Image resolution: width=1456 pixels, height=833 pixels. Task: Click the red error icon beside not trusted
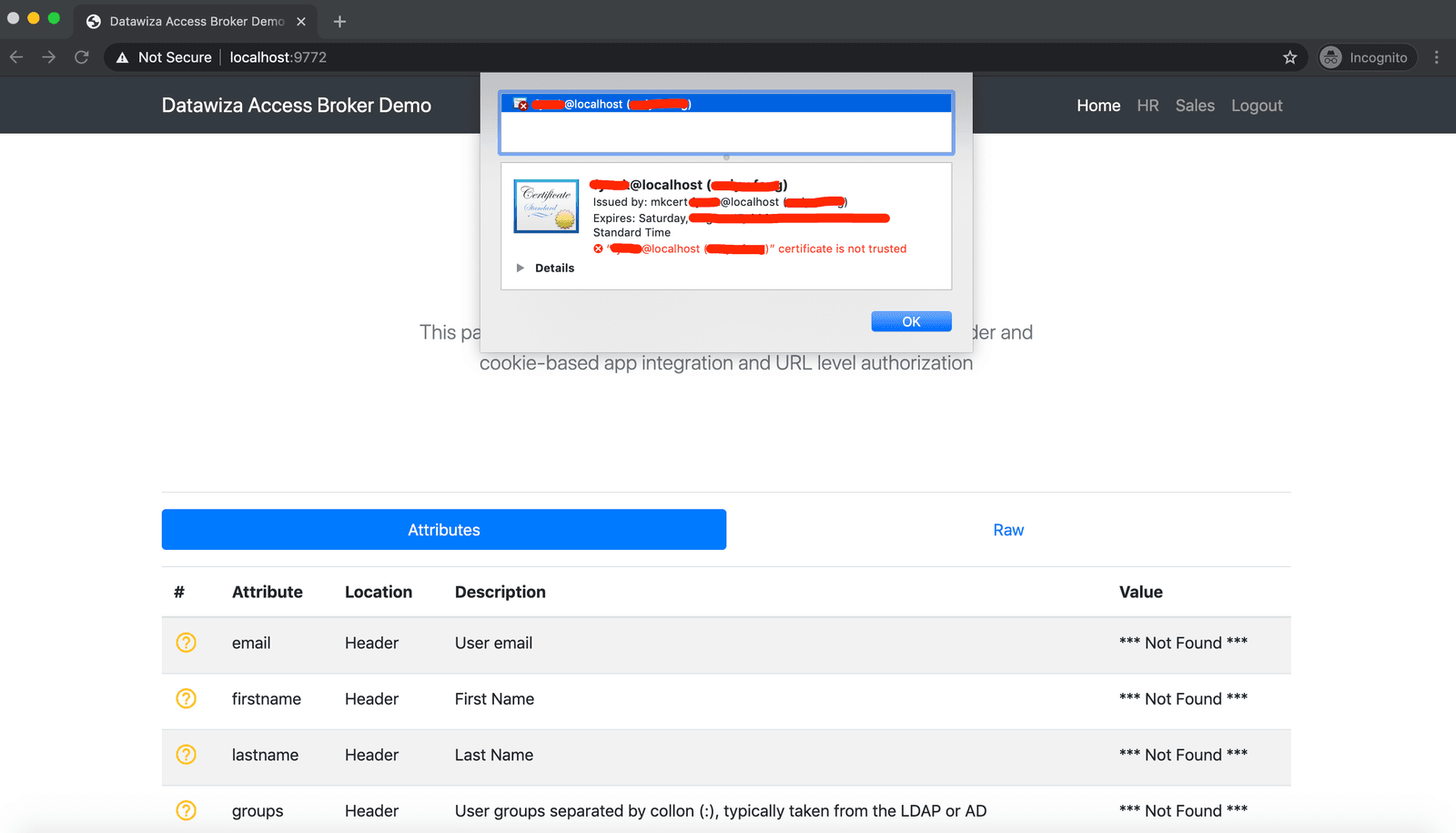[598, 249]
